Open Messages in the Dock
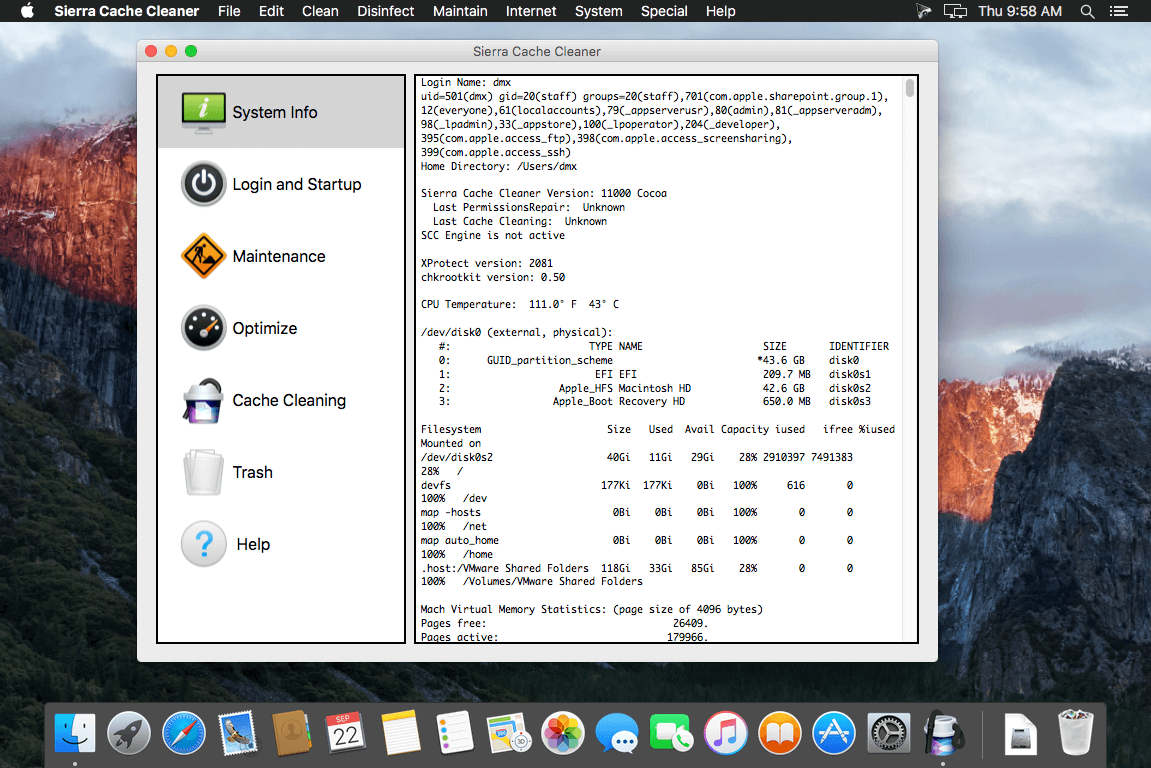The height and width of the screenshot is (768, 1151). (x=617, y=733)
